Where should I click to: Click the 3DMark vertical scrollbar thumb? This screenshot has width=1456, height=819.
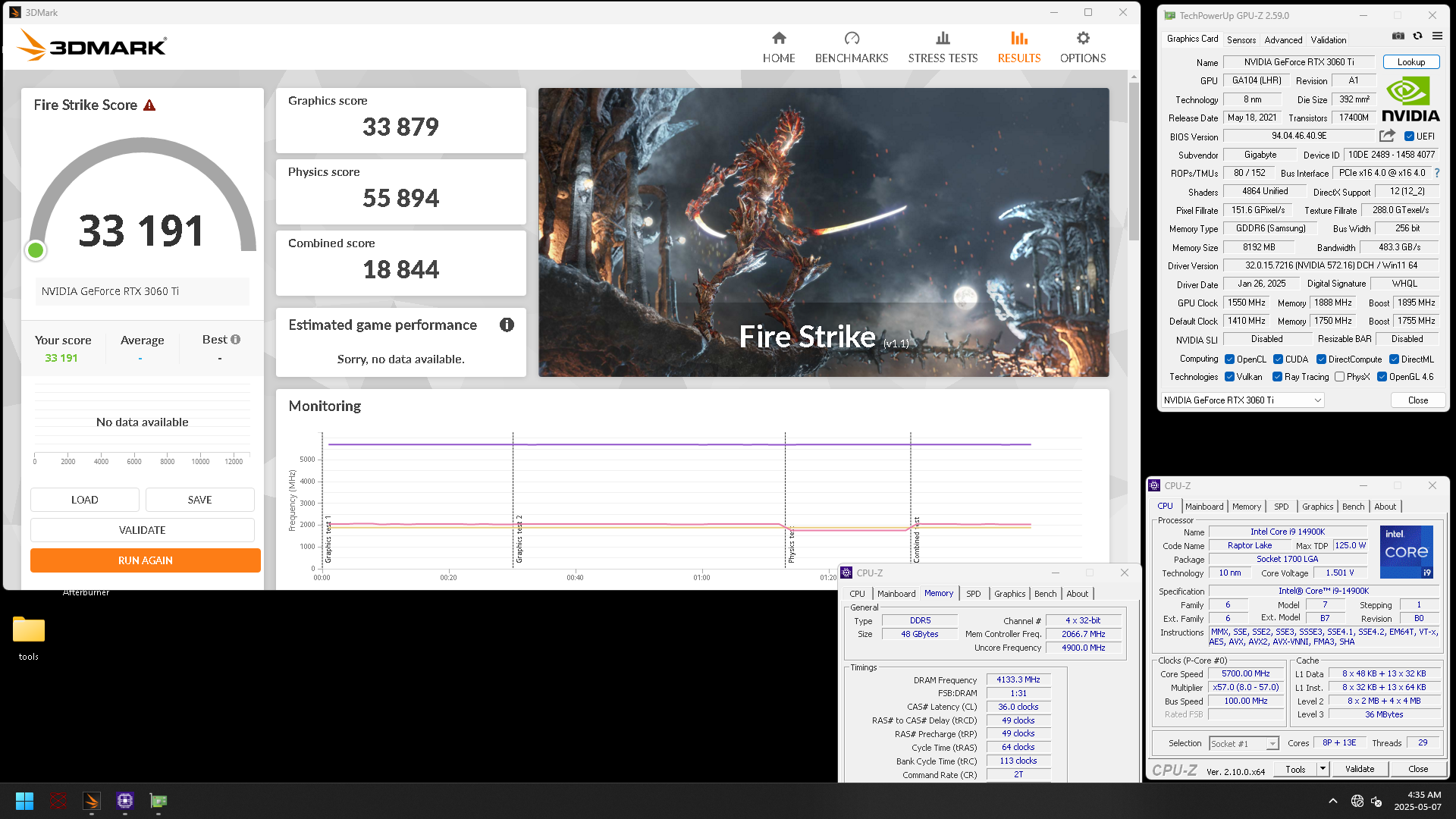pyautogui.click(x=1134, y=161)
